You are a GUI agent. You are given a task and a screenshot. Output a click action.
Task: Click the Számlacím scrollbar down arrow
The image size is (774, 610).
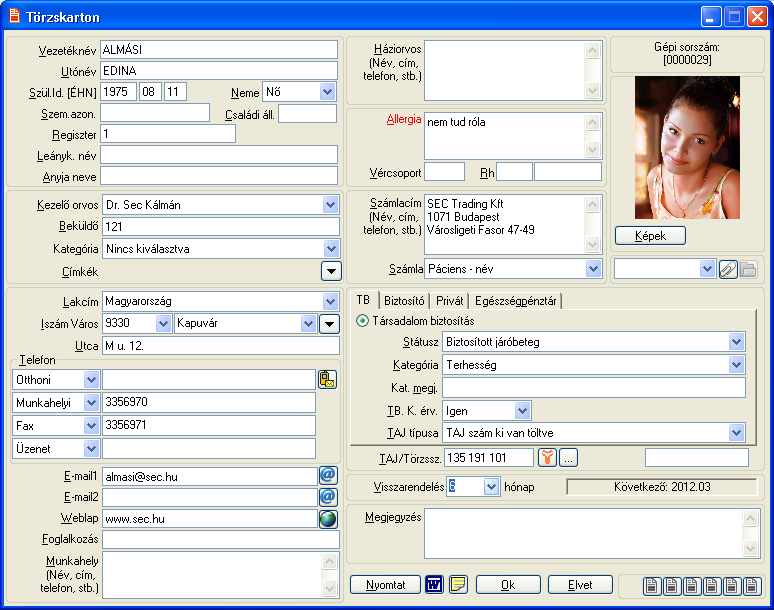pyautogui.click(x=592, y=244)
